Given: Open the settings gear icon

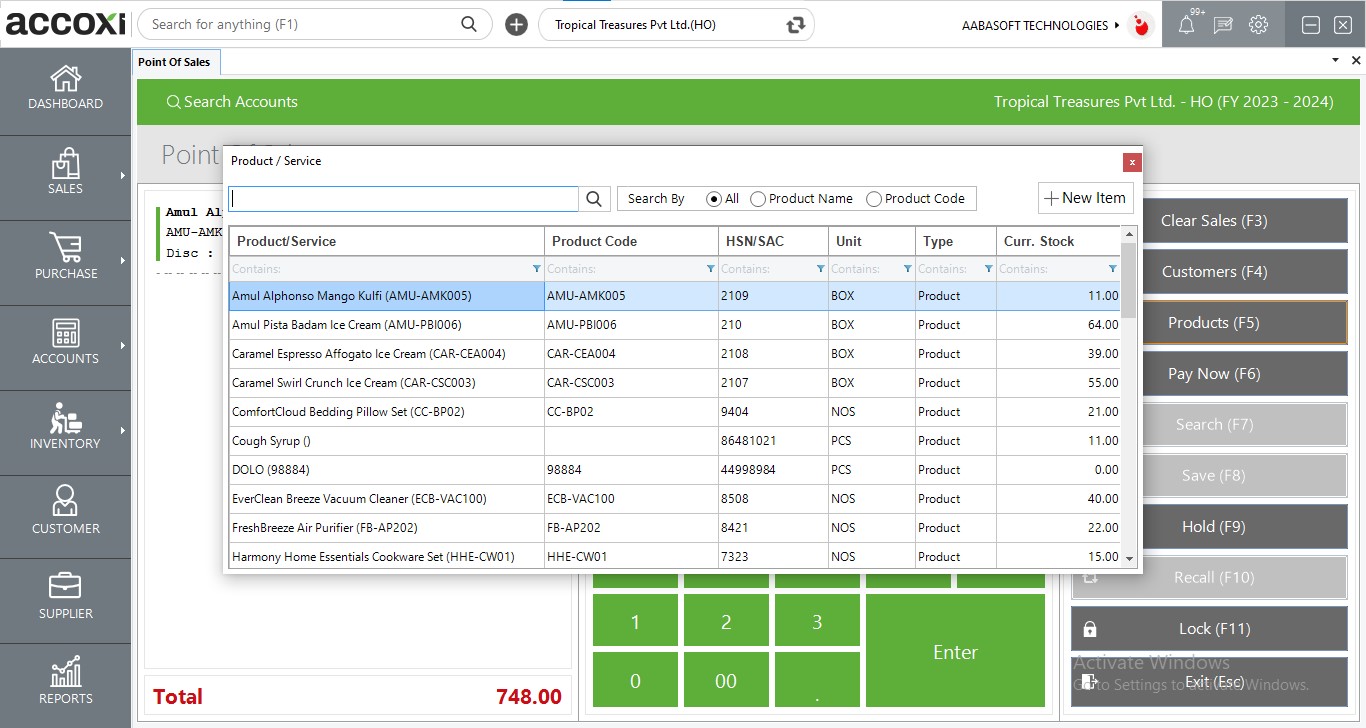Looking at the screenshot, I should pos(1259,24).
